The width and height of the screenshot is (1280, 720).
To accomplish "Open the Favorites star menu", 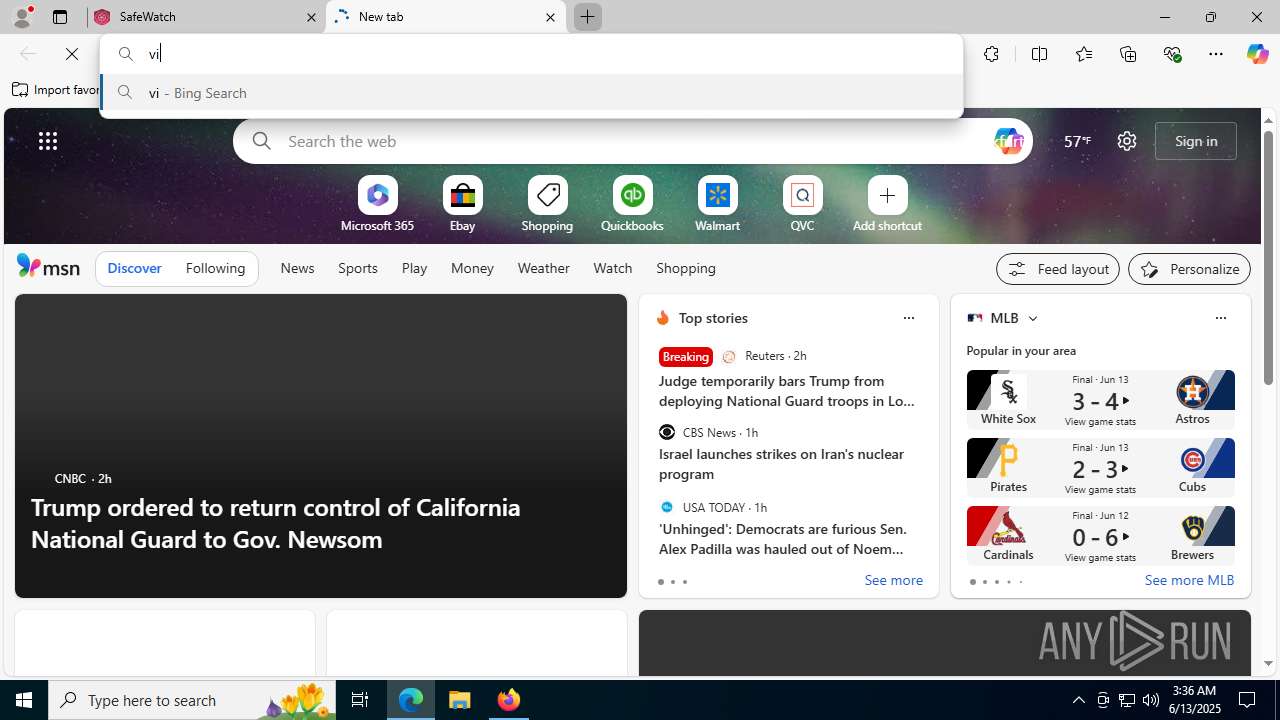I will point(1084,54).
